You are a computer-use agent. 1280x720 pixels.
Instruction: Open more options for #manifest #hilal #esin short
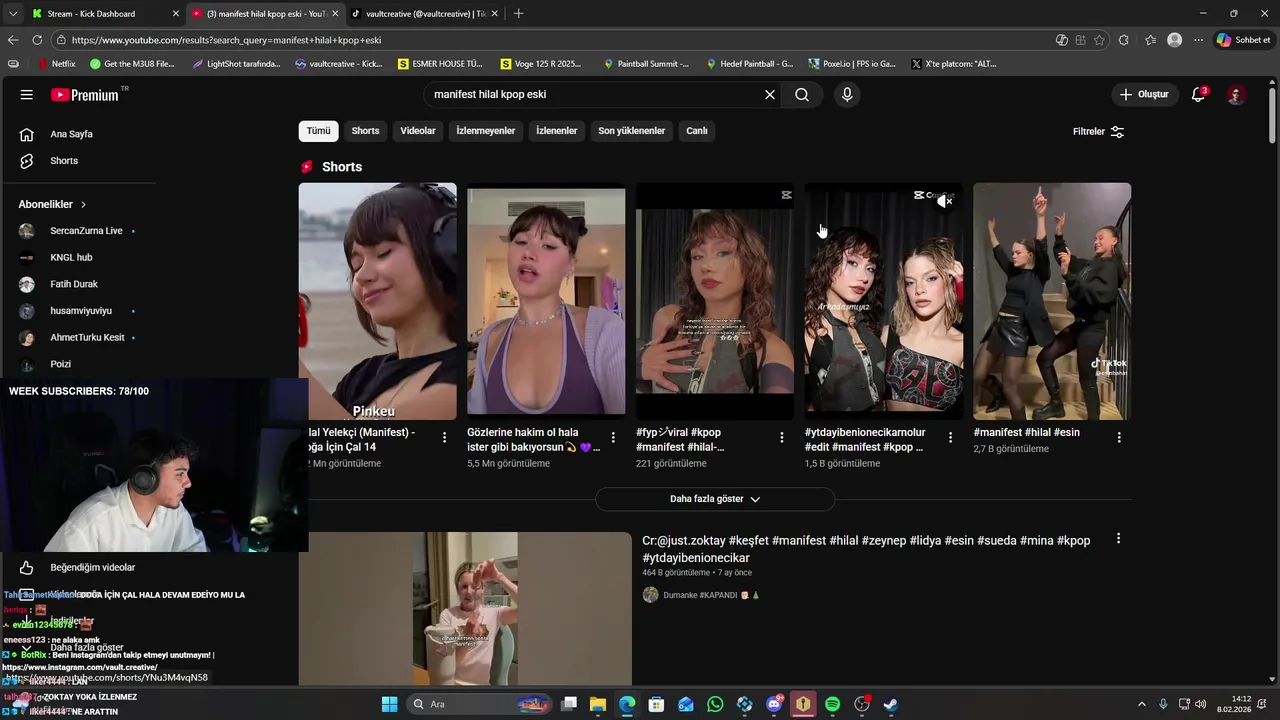tap(1119, 438)
